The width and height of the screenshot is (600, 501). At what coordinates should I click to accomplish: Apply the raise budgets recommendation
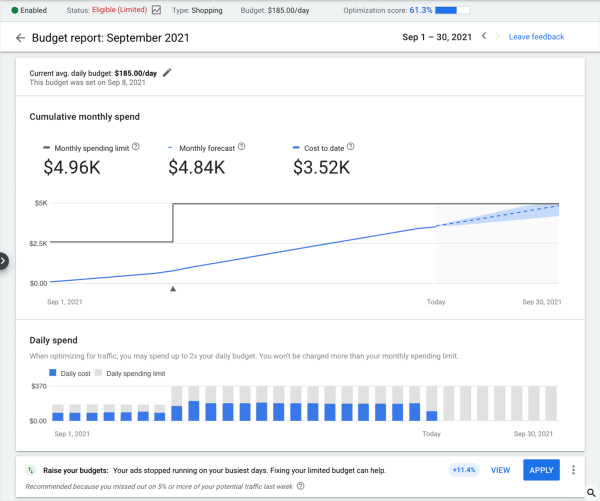point(541,470)
